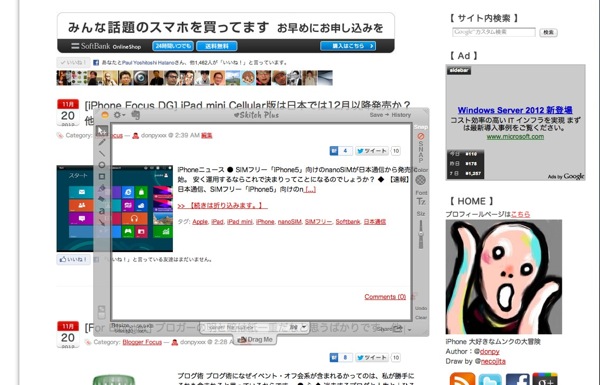
Task: Click the いいね button below the thumbnail
Action: point(73,259)
